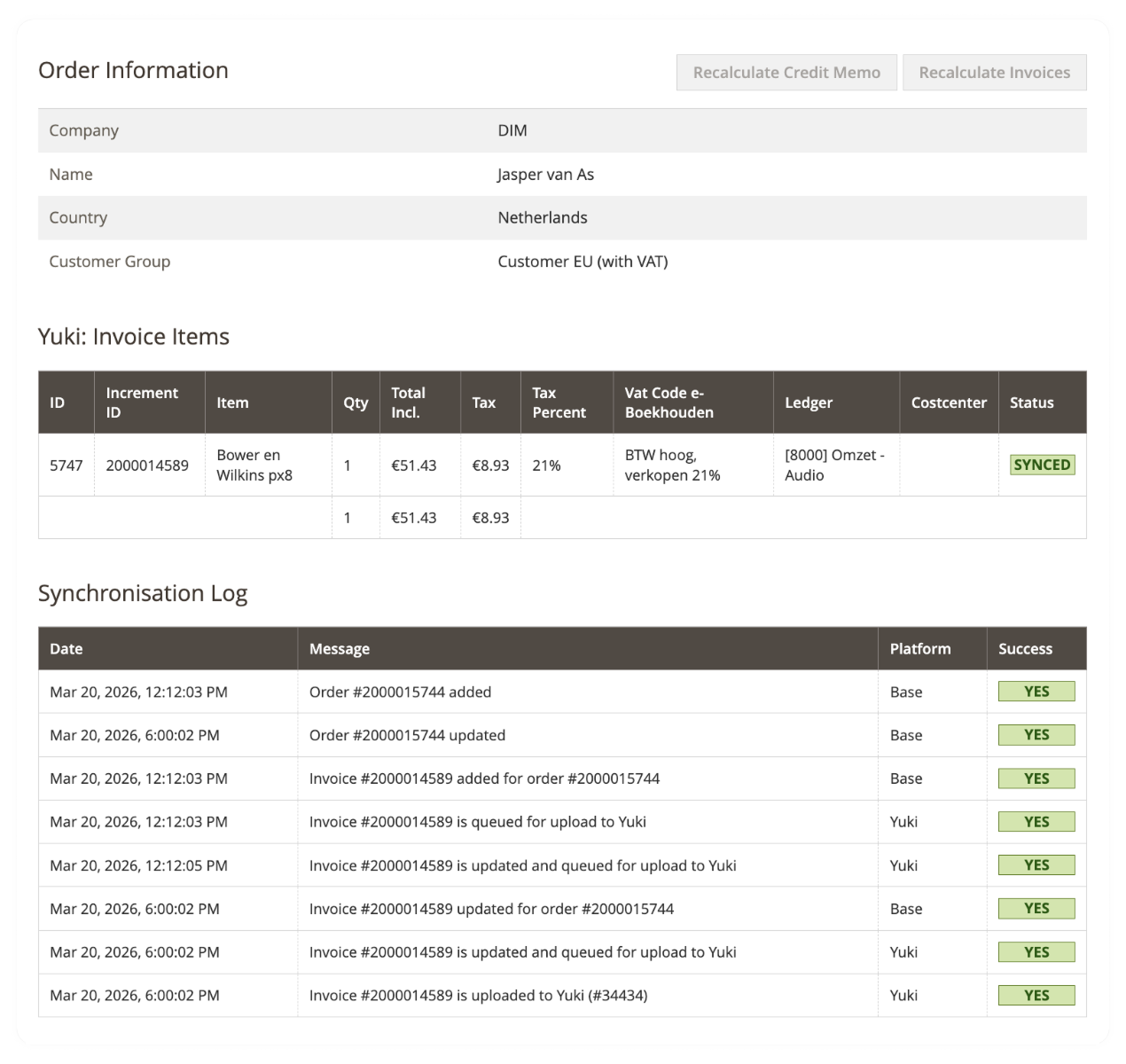
Task: Select the Status column header
Action: coord(1031,402)
